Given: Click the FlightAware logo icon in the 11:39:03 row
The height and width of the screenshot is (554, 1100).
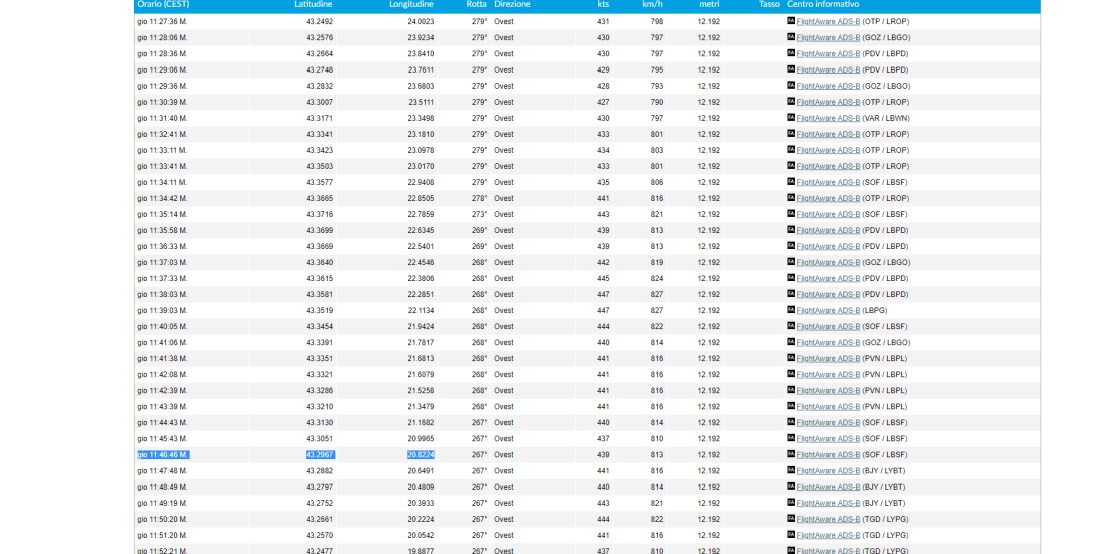Looking at the screenshot, I should 791,310.
